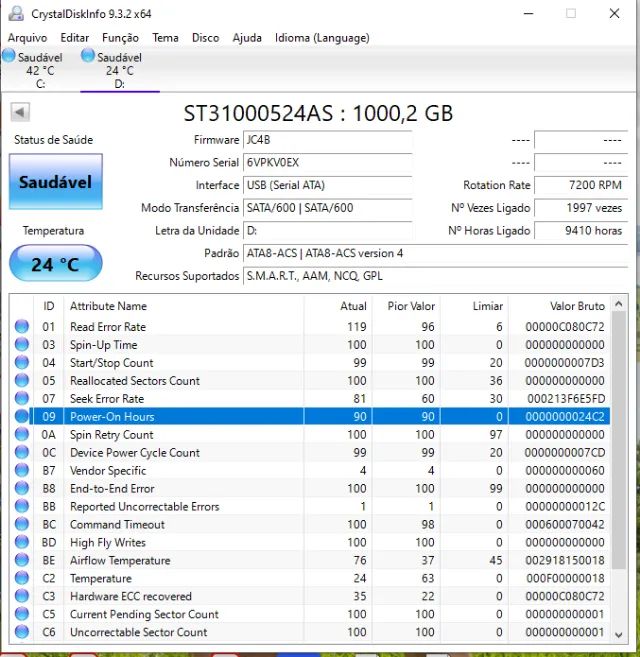Click the status icon for Current Pending Sector Count
Viewport: 640px width, 657px height.
pos(22,614)
